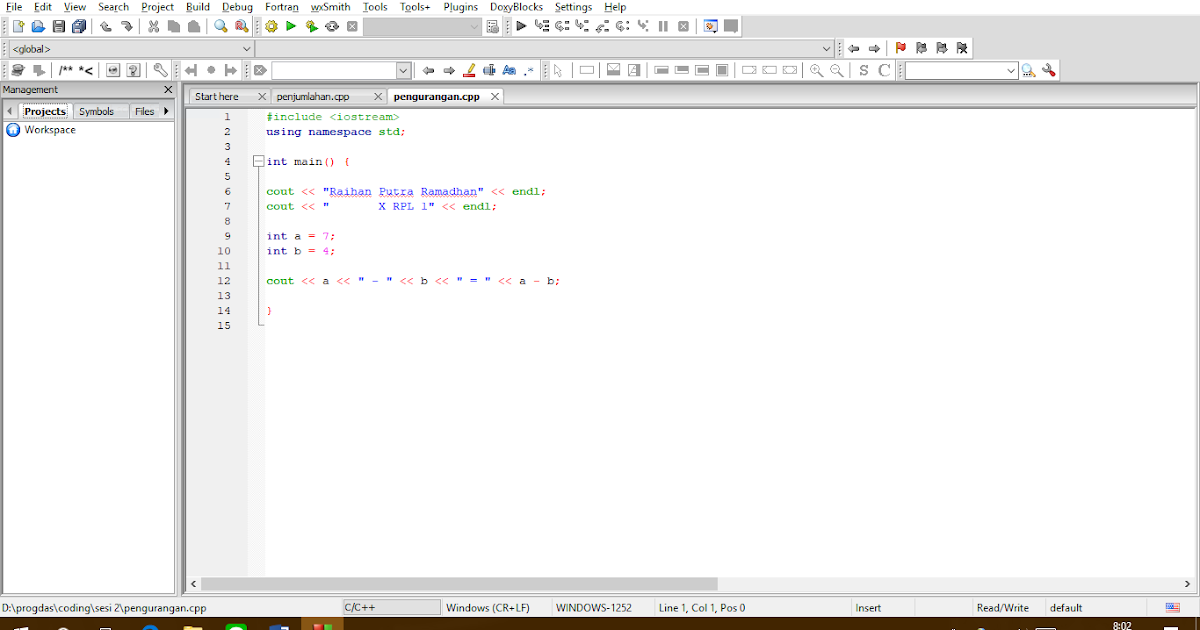Save all open files

(81, 26)
